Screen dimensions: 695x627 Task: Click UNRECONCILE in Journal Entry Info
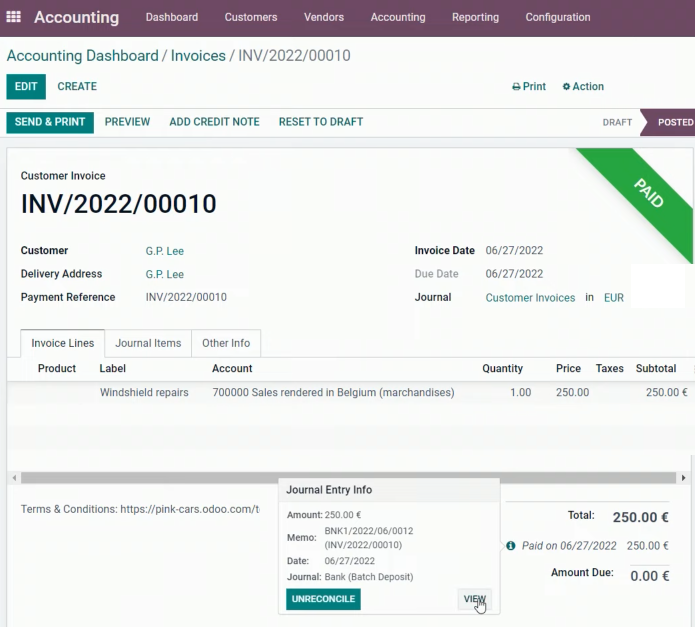click(323, 599)
